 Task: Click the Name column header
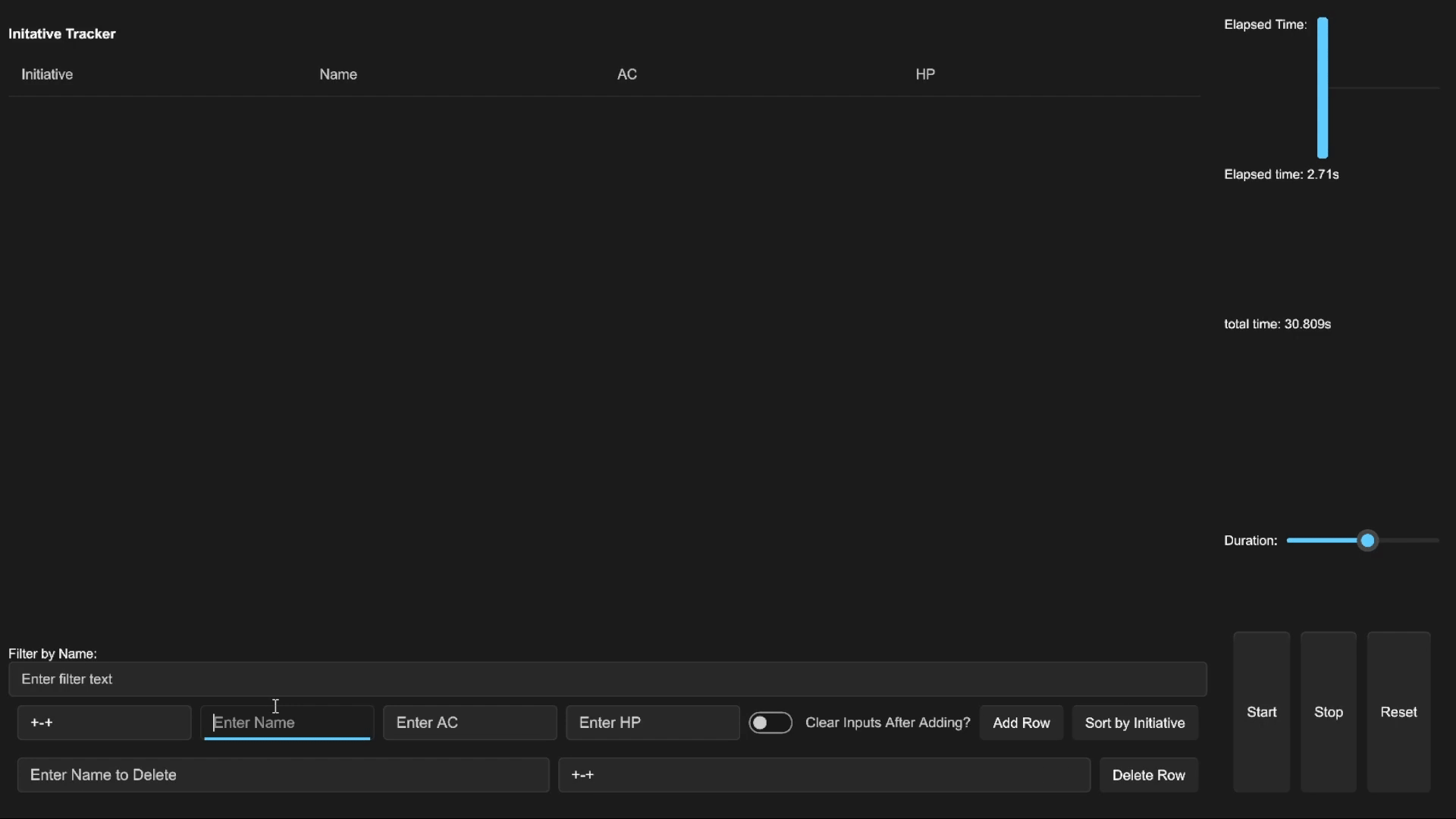point(338,74)
